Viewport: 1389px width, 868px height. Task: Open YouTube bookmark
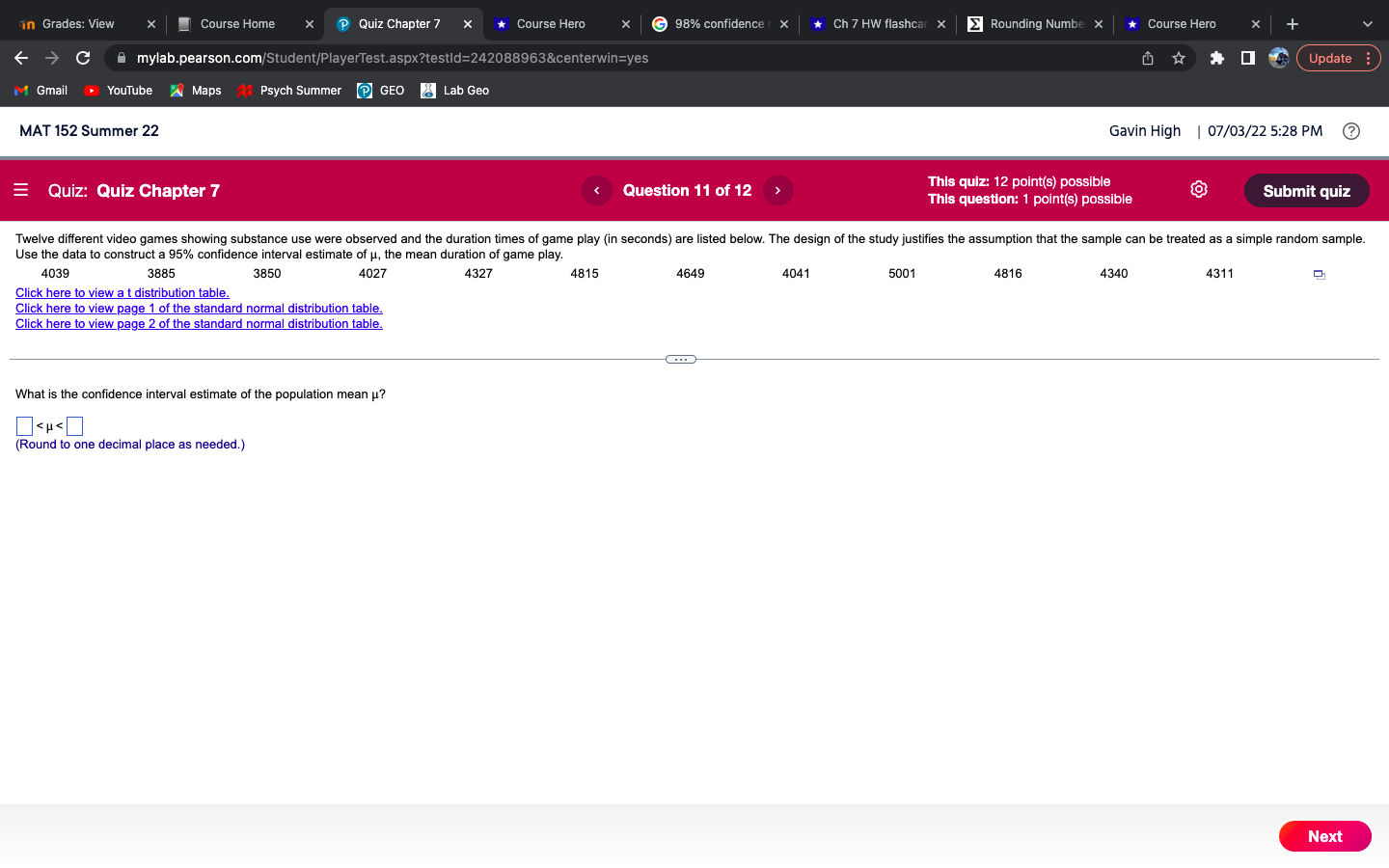pos(119,91)
